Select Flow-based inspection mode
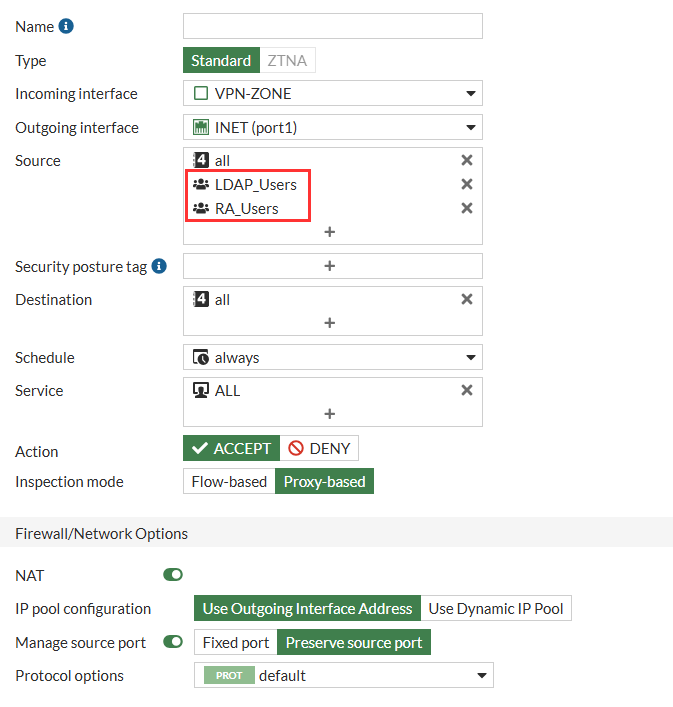Screen dimensions: 673x707 tap(229, 482)
